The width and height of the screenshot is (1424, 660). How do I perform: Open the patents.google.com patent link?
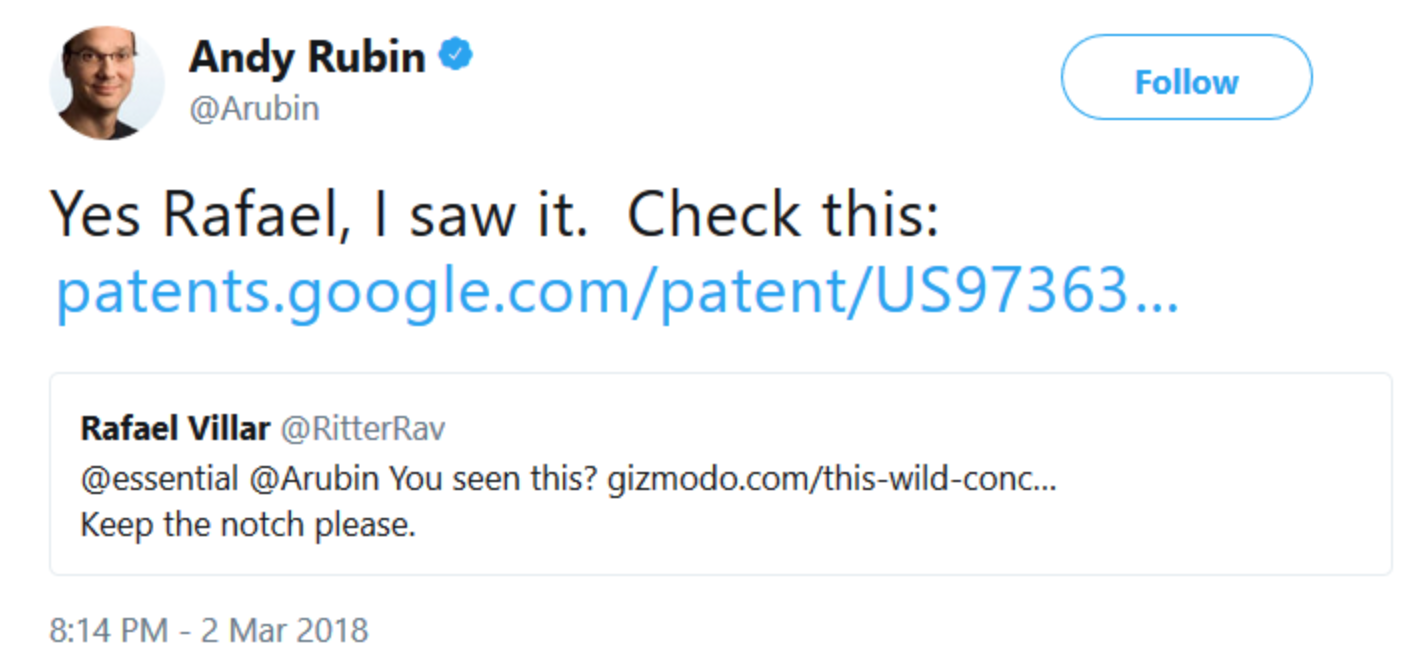pos(617,292)
